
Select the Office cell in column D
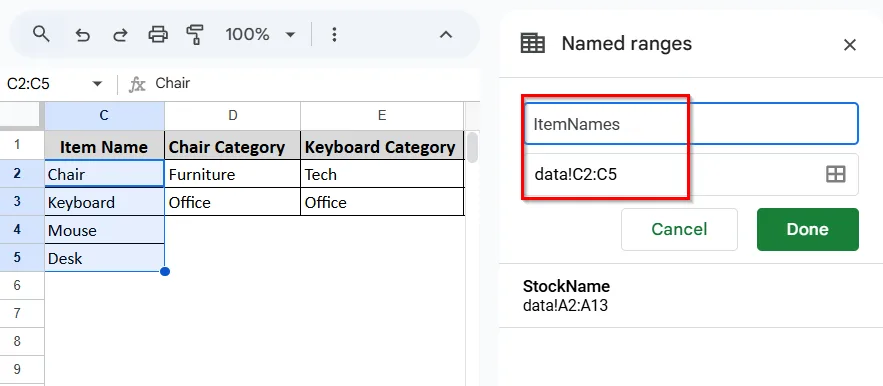[233, 202]
